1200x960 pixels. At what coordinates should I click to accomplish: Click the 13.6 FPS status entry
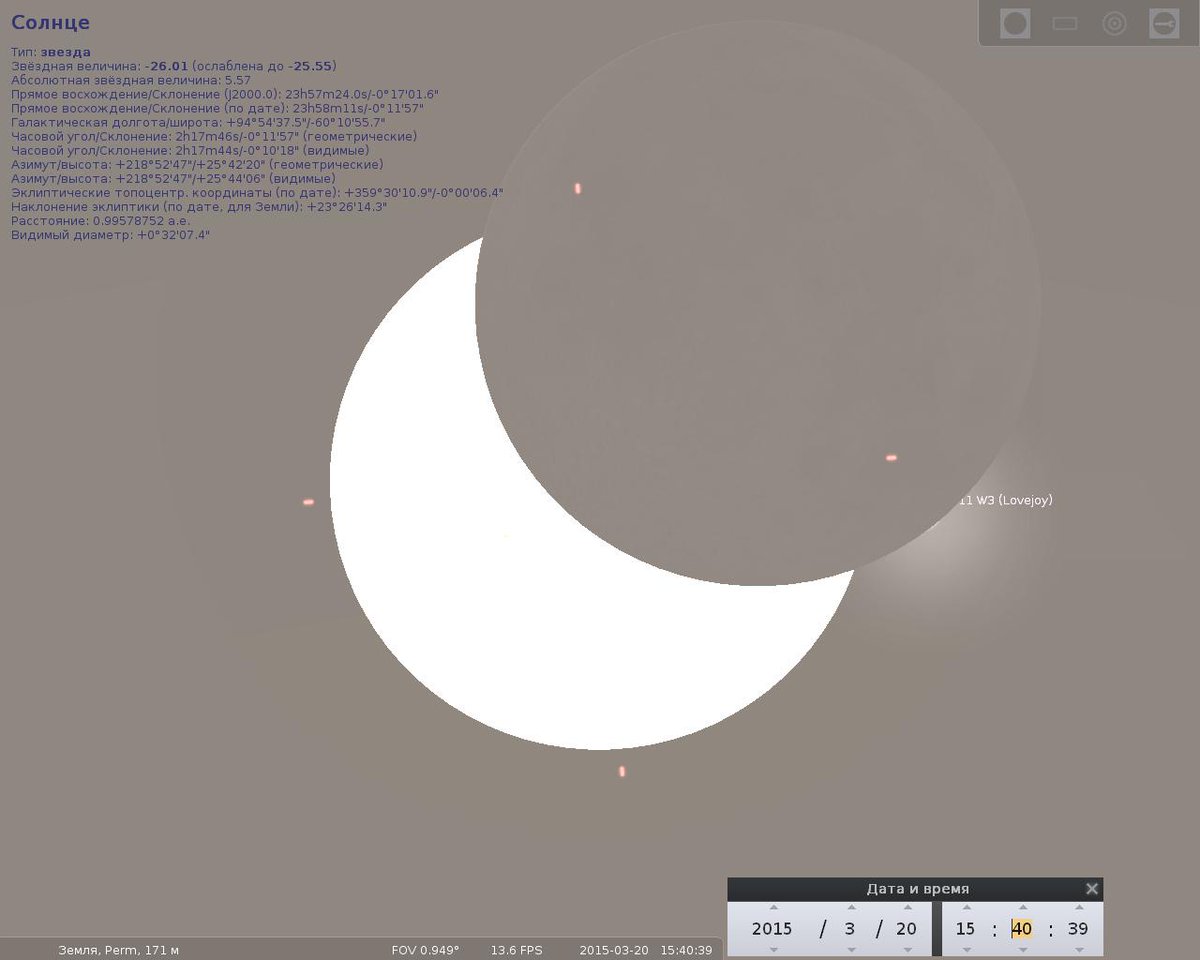[x=516, y=950]
